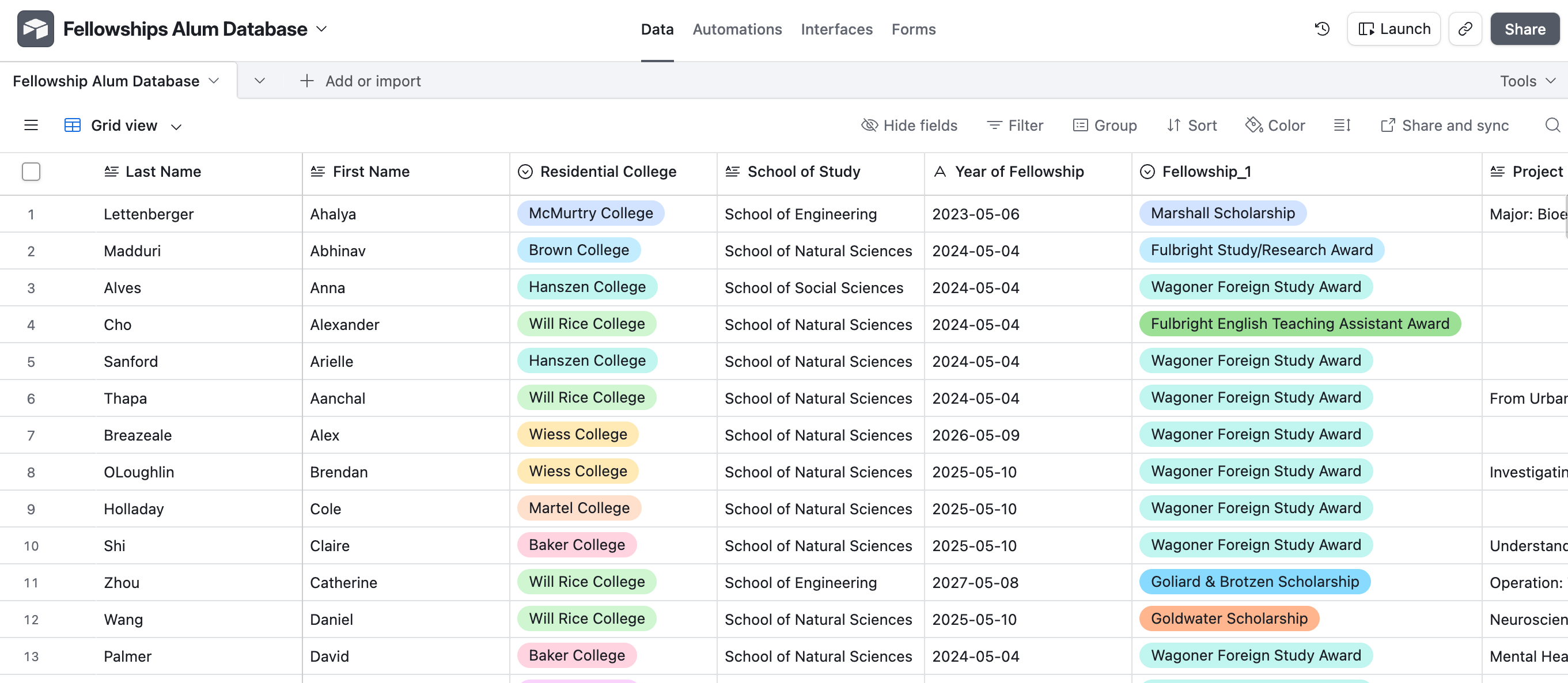Image resolution: width=1568 pixels, height=683 pixels.
Task: Switch to the Data tab
Action: click(x=657, y=29)
